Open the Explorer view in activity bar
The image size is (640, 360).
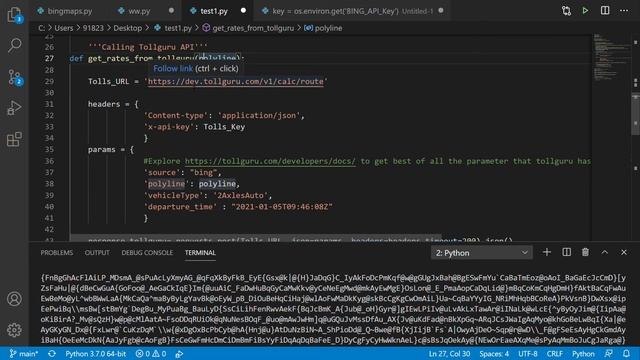14,15
